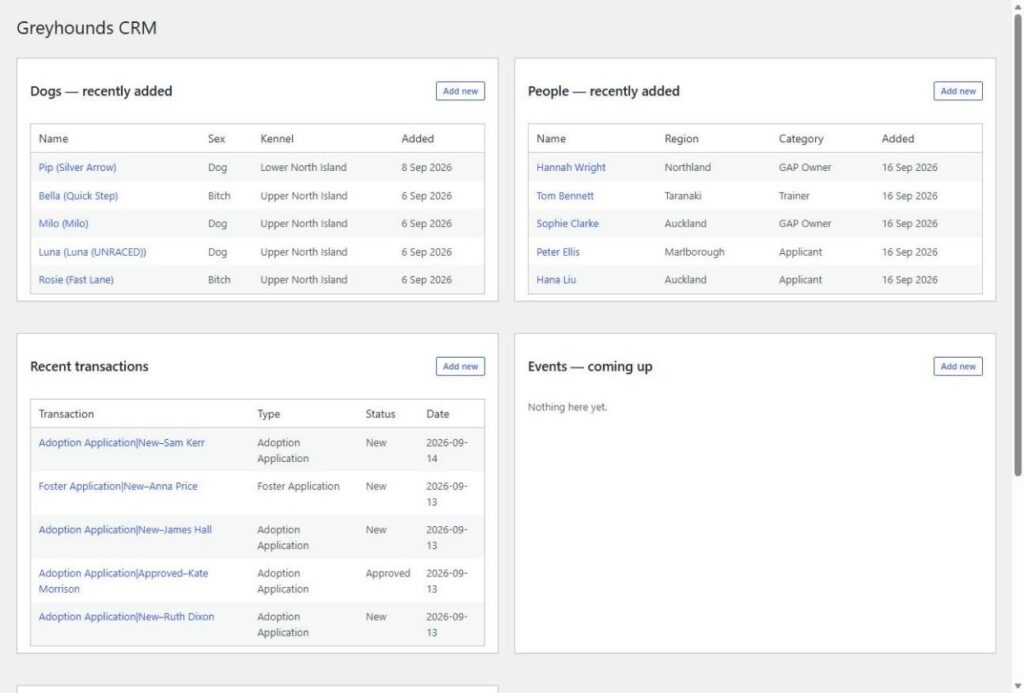Image resolution: width=1024 pixels, height=693 pixels.
Task: Open the Luna (Luna (UNRACED)) dog record
Action: [92, 251]
